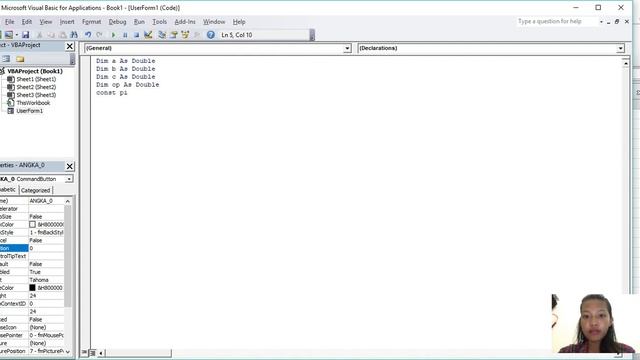The width and height of the screenshot is (640, 360).
Task: Click the Reset stop icon
Action: 136,35
